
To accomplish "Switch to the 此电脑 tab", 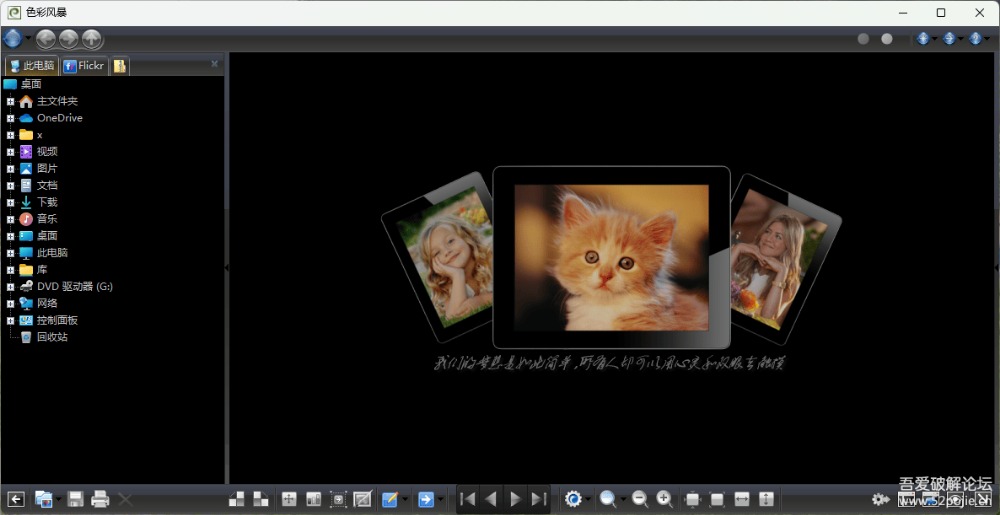I will click(x=32, y=66).
